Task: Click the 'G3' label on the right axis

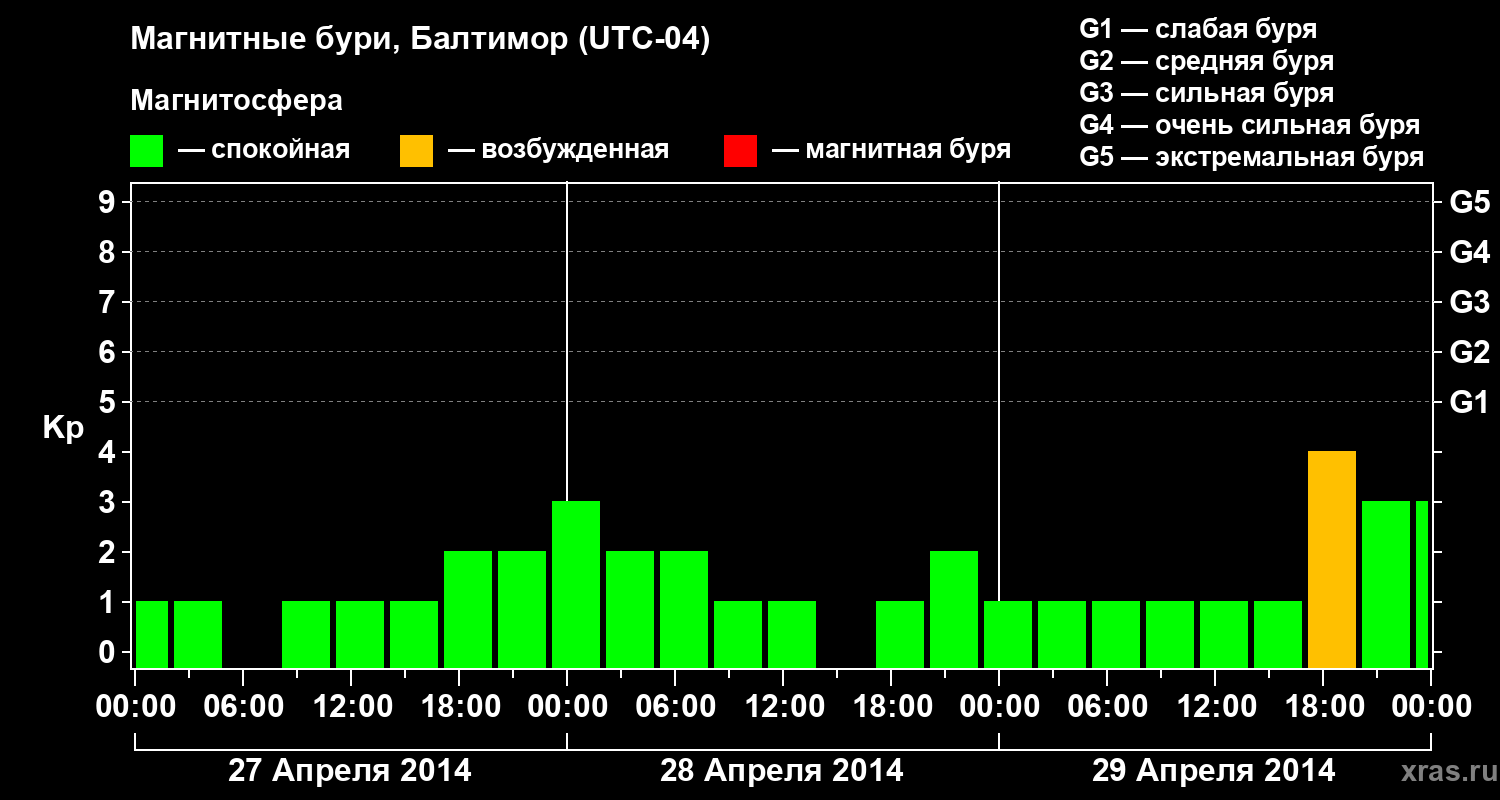Action: (x=1469, y=302)
